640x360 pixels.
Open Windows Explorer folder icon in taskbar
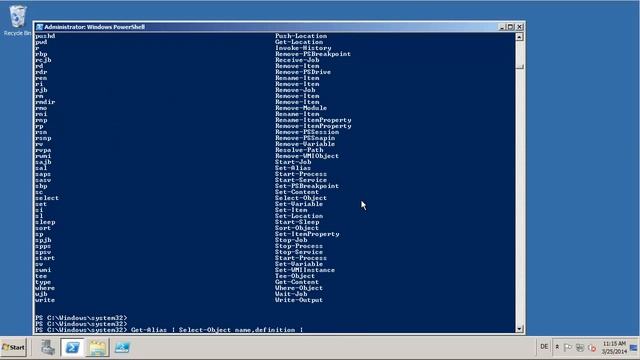(98, 347)
